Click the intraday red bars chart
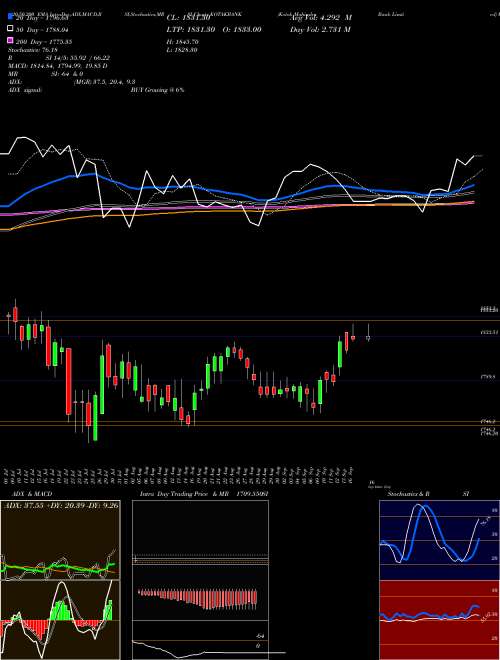Image resolution: width=500 pixels, height=660 pixels. pos(197,598)
